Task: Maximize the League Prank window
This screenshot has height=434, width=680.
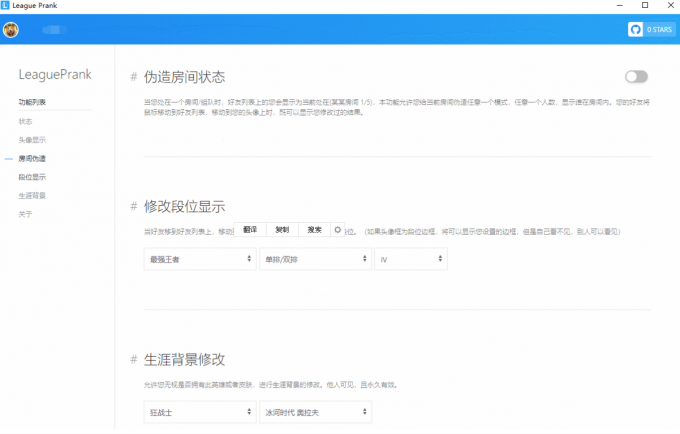Action: coord(645,5)
